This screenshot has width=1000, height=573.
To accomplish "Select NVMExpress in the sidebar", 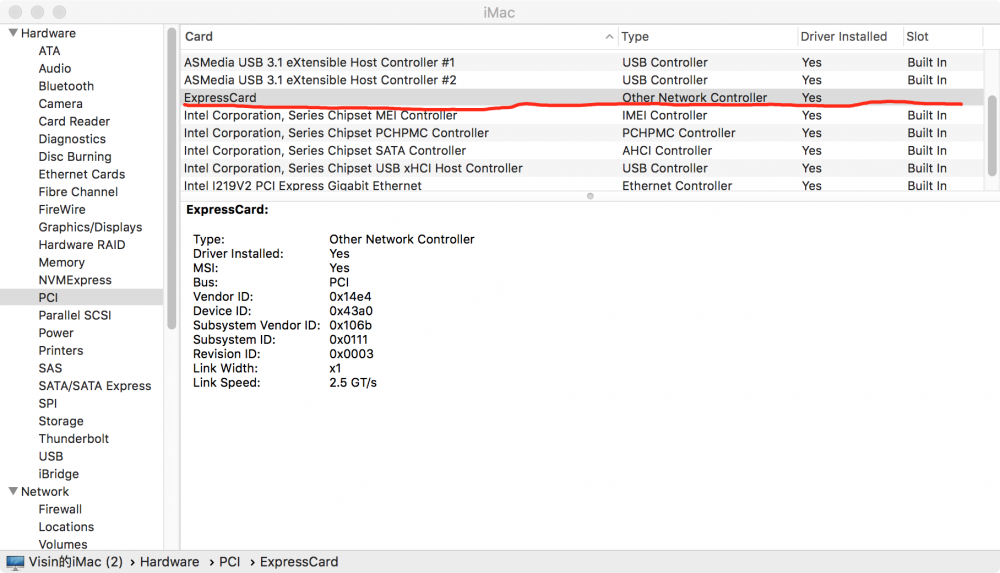I will point(75,280).
